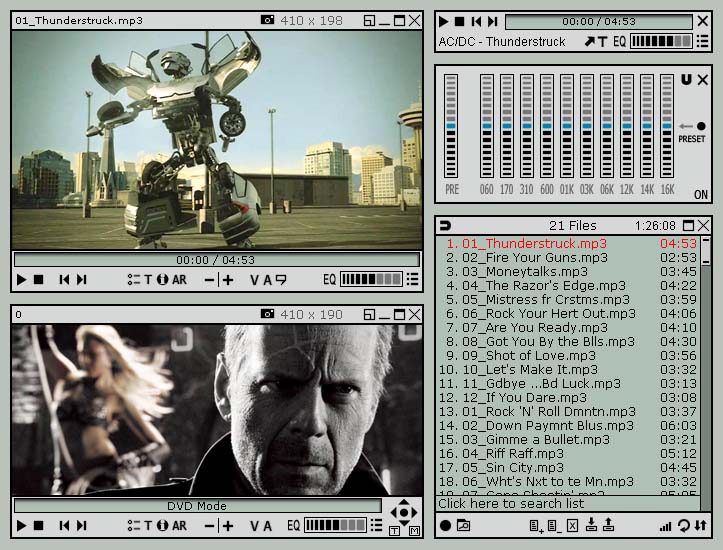Toggle AR aspect ratio in DVD Mode window
Image resolution: width=723 pixels, height=550 pixels.
pyautogui.click(x=179, y=526)
